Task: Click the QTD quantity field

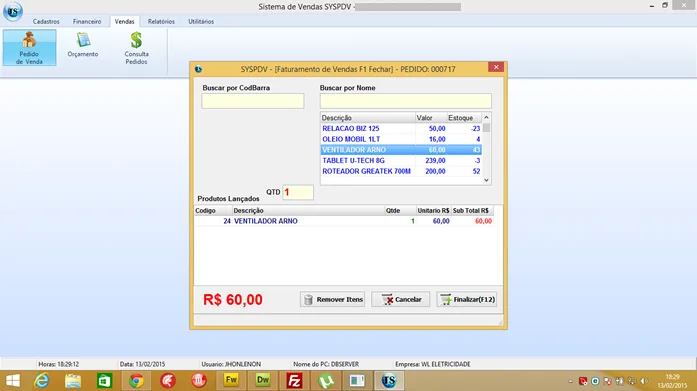Action: pos(298,192)
